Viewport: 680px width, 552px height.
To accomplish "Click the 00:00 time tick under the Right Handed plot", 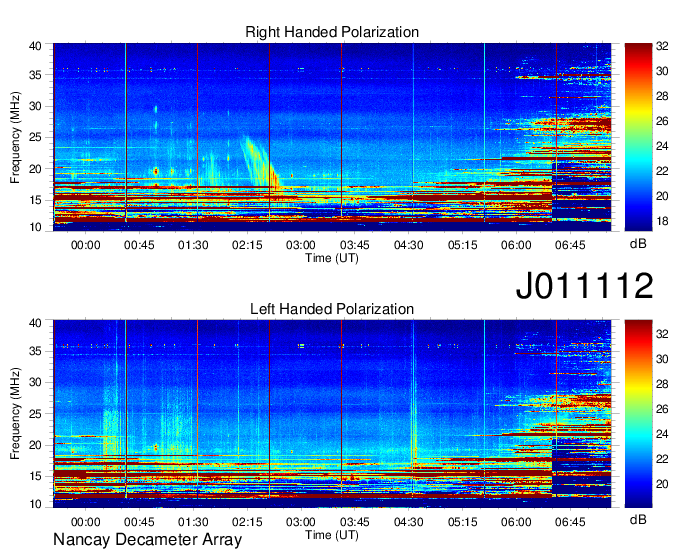I will (85, 245).
